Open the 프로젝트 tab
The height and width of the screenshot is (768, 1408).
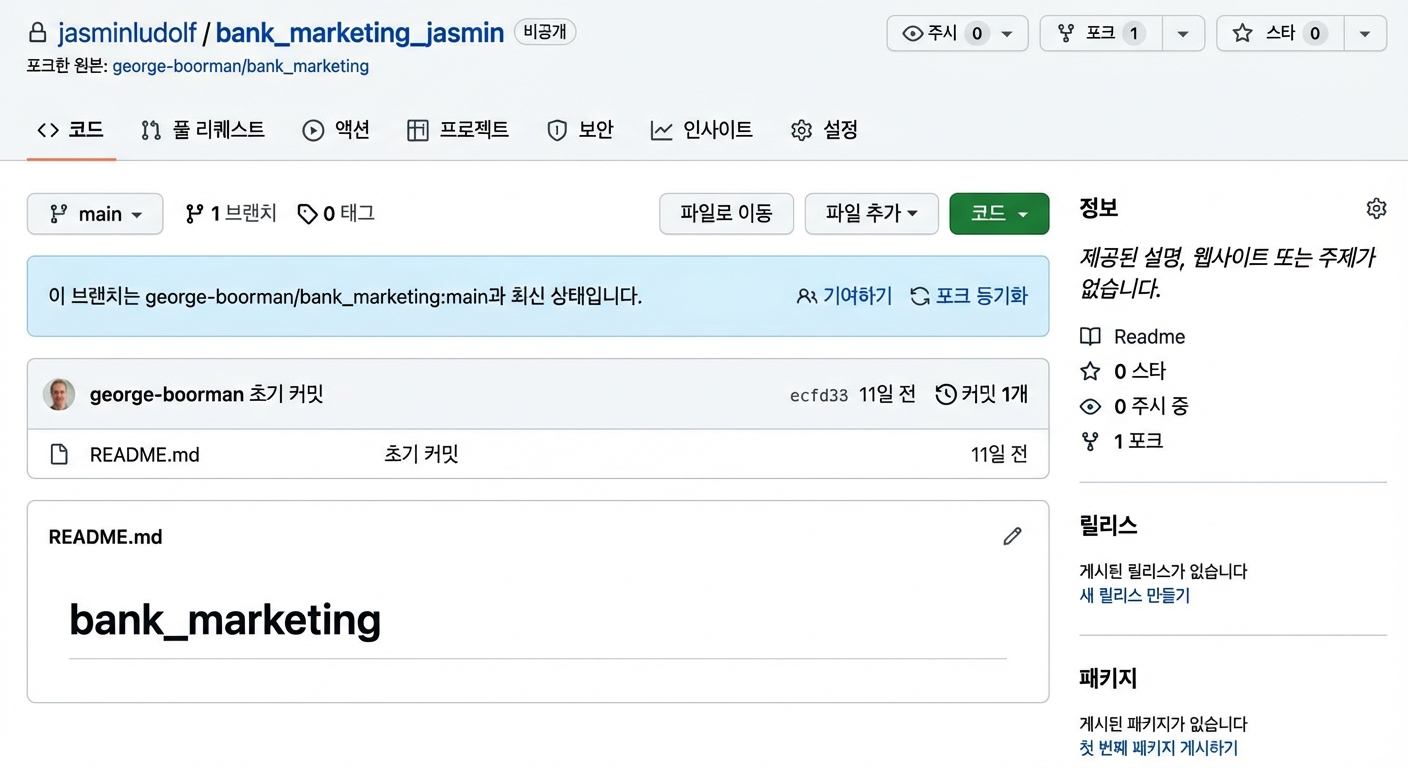458,130
